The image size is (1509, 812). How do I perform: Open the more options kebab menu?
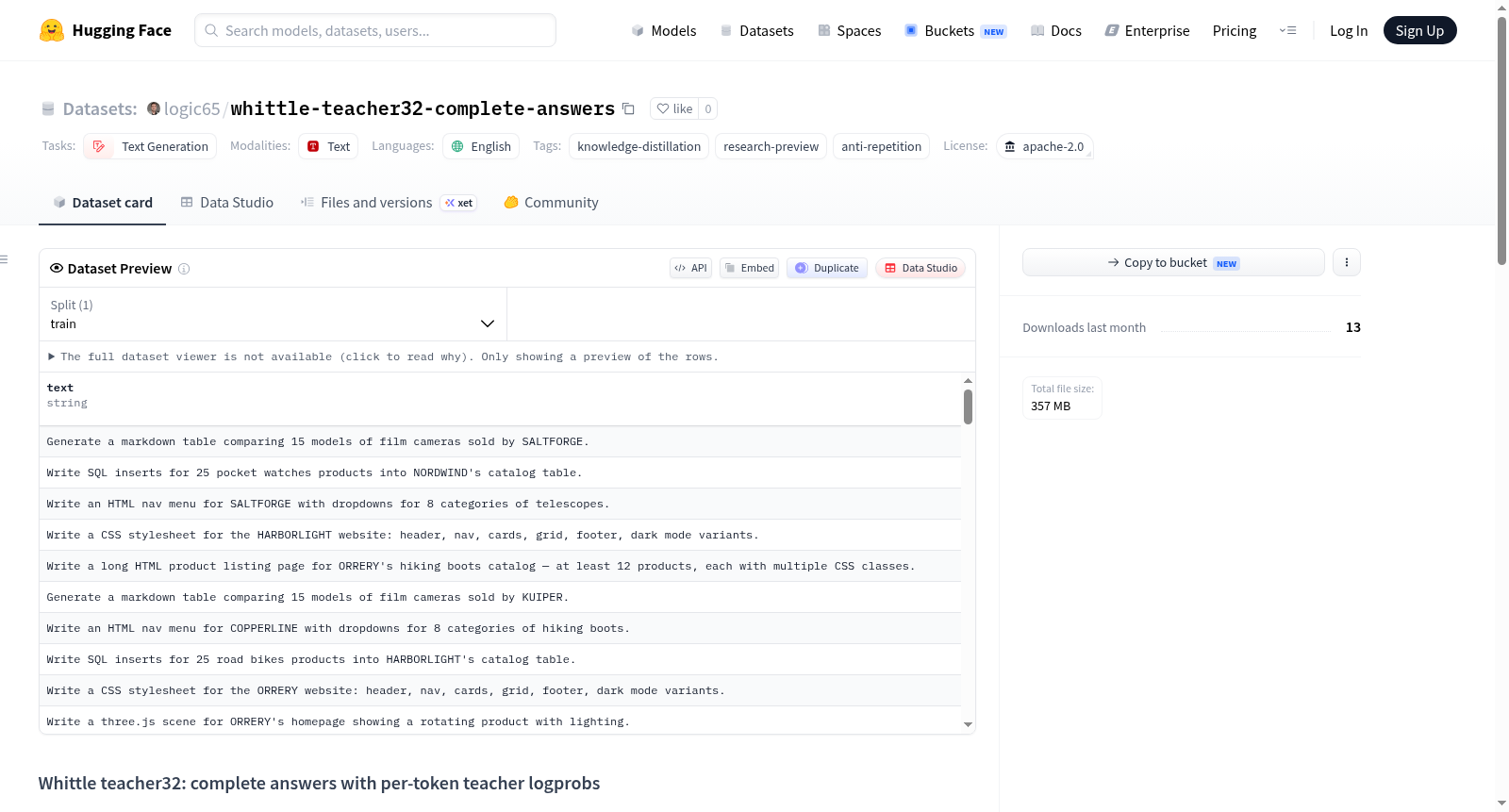tap(1347, 262)
